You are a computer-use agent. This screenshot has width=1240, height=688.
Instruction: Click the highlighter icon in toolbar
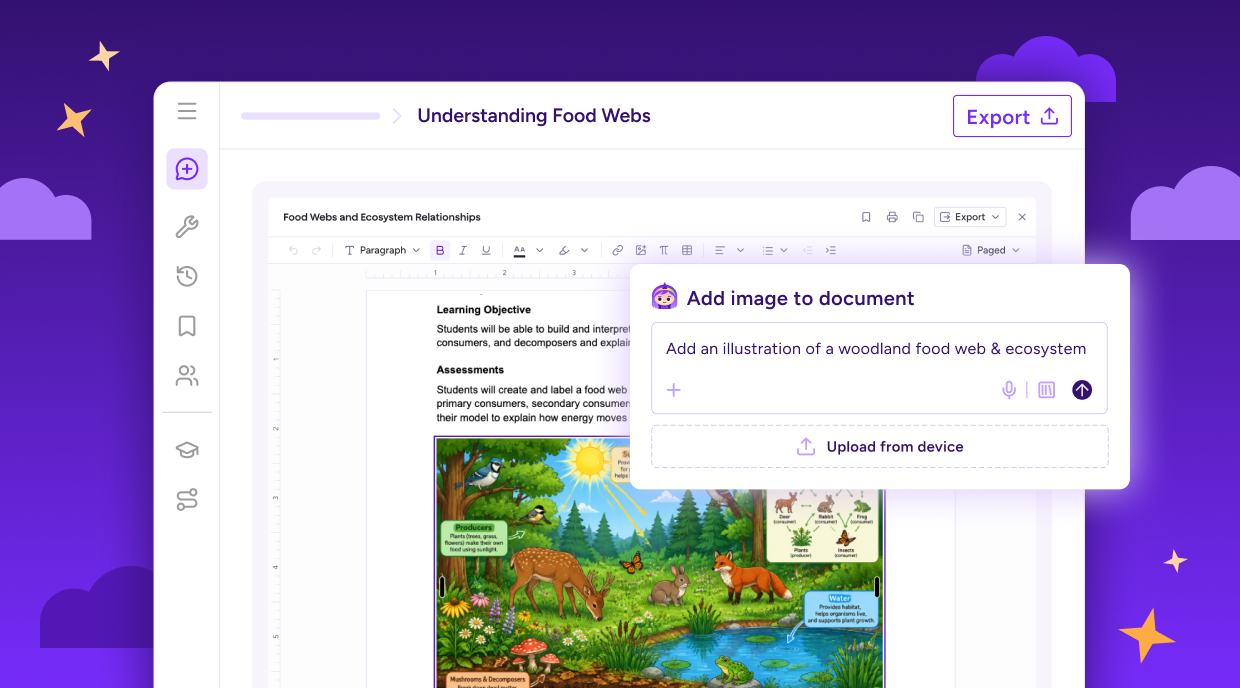tap(564, 250)
